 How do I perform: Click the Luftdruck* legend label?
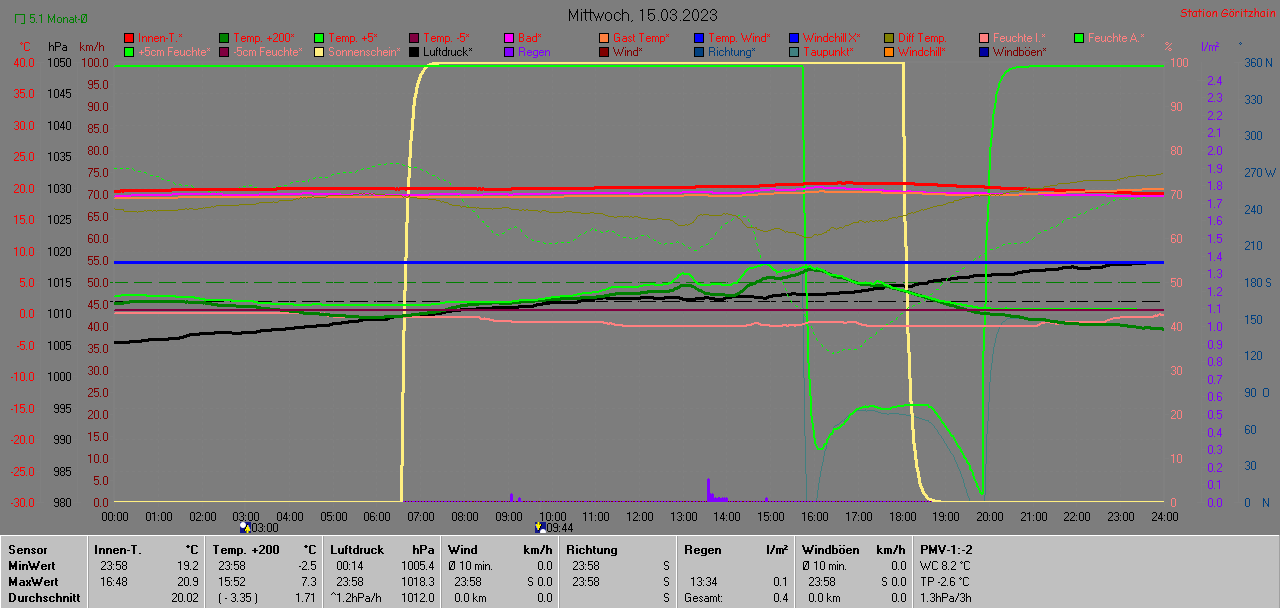[447, 52]
